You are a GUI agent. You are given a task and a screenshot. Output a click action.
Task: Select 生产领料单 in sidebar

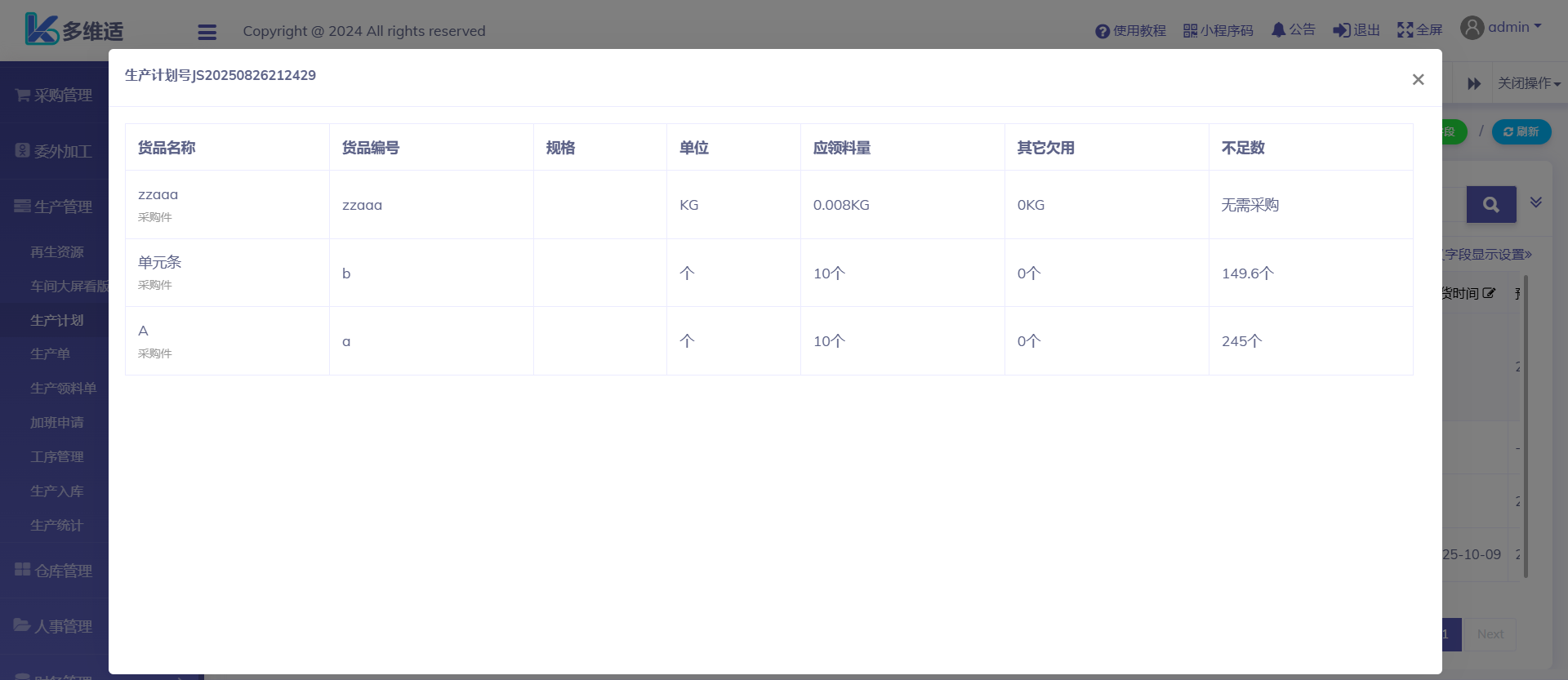coord(63,388)
